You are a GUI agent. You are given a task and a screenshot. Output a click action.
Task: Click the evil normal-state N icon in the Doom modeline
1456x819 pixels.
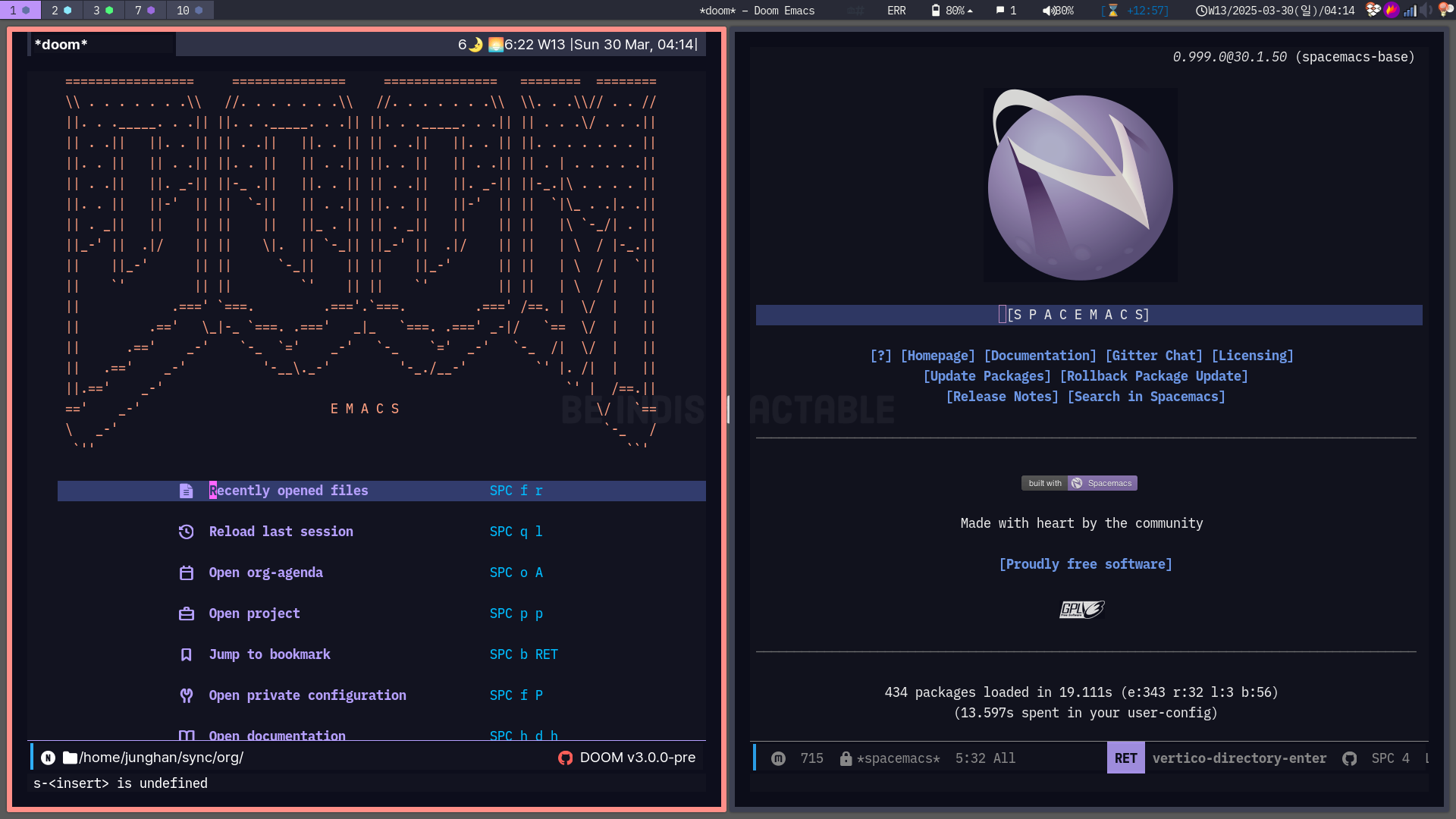pos(48,758)
